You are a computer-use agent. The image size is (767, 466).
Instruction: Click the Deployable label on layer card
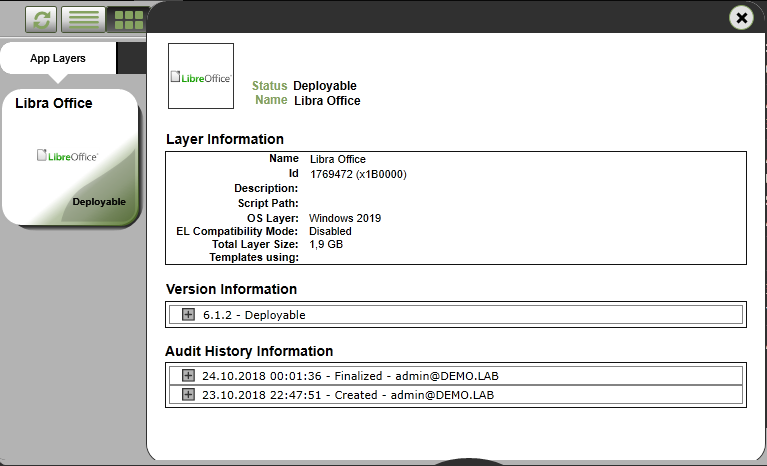(x=99, y=202)
